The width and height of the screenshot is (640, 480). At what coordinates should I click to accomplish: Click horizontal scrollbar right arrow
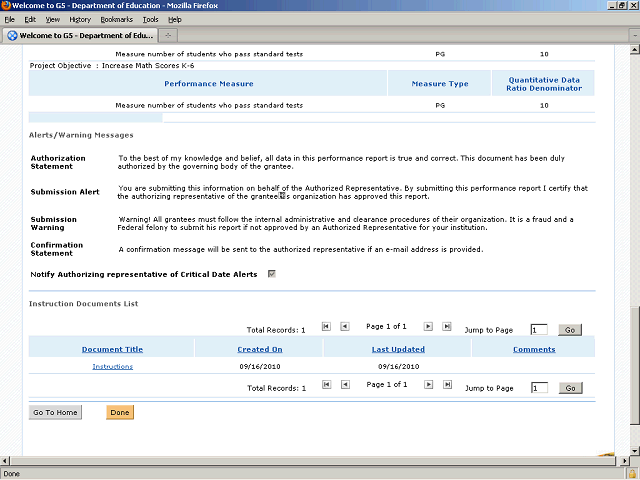pos(624,461)
